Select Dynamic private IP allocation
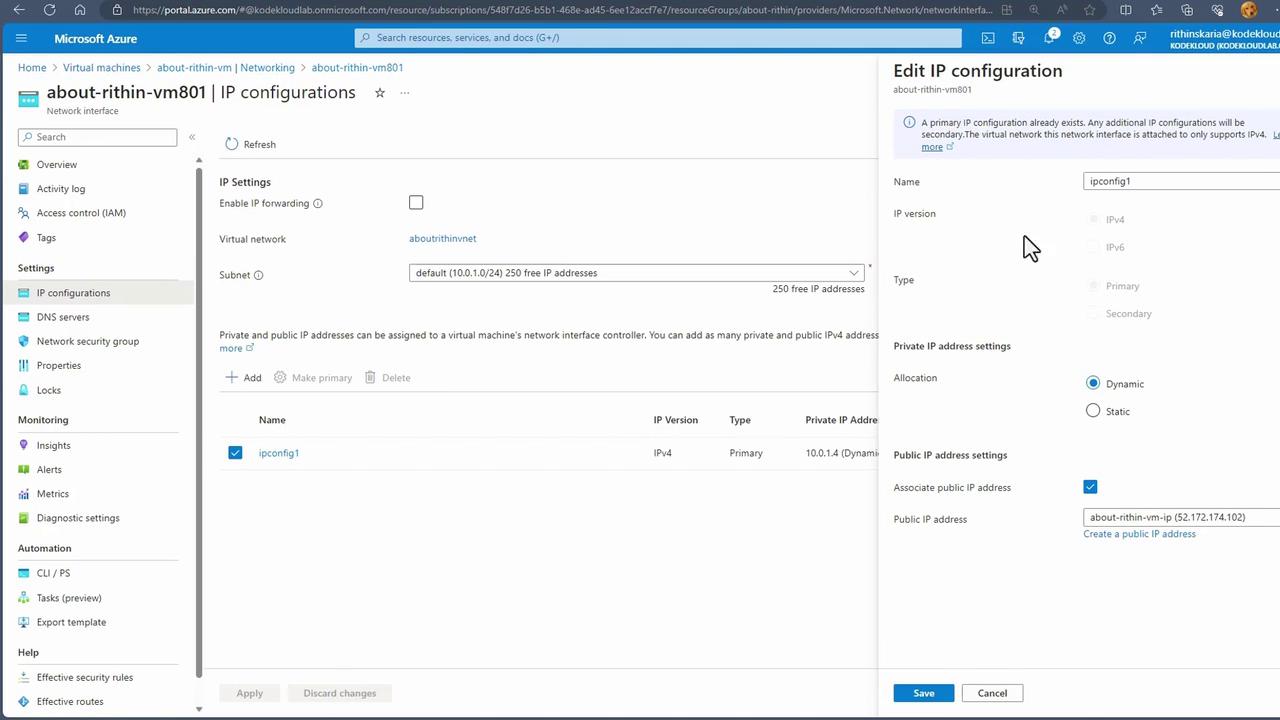Screen dimensions: 1280x720 pos(1093,383)
